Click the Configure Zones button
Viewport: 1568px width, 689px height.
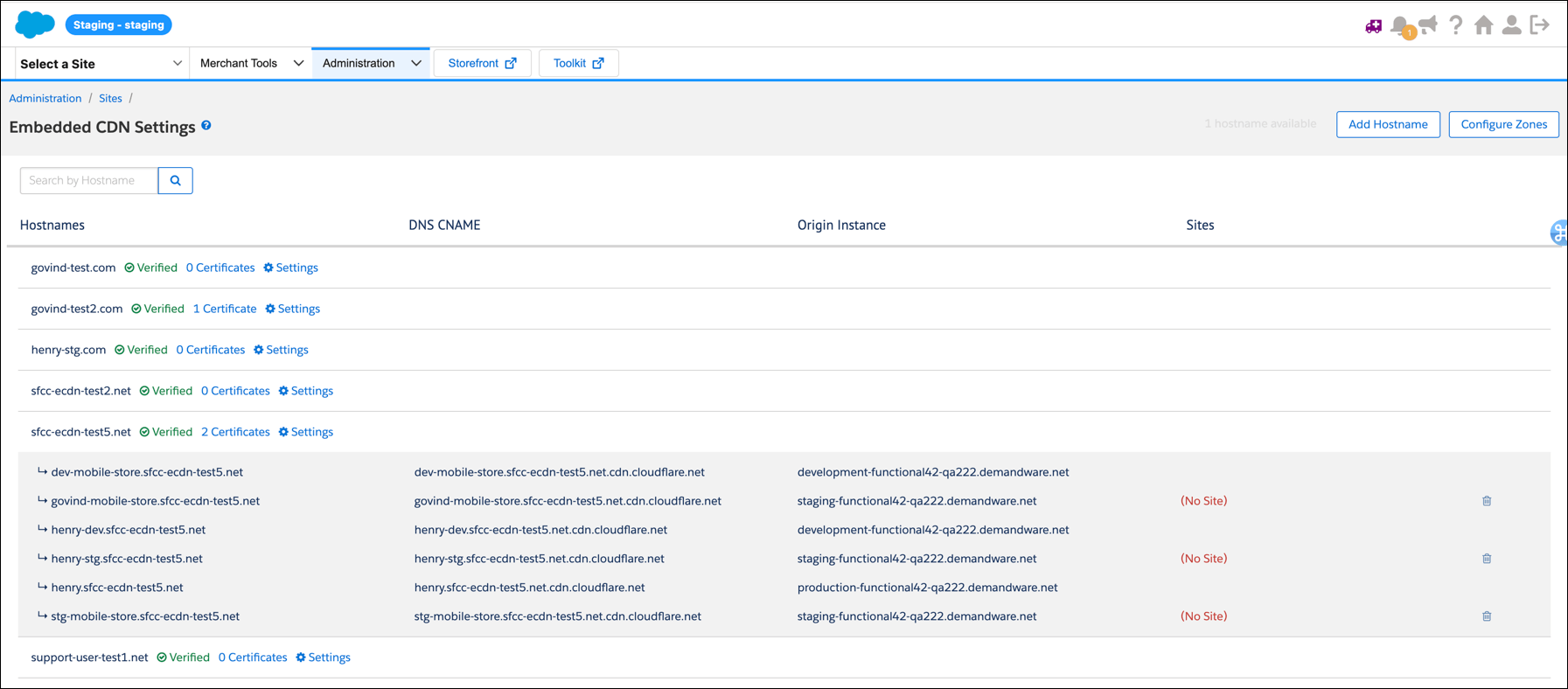(x=1503, y=124)
